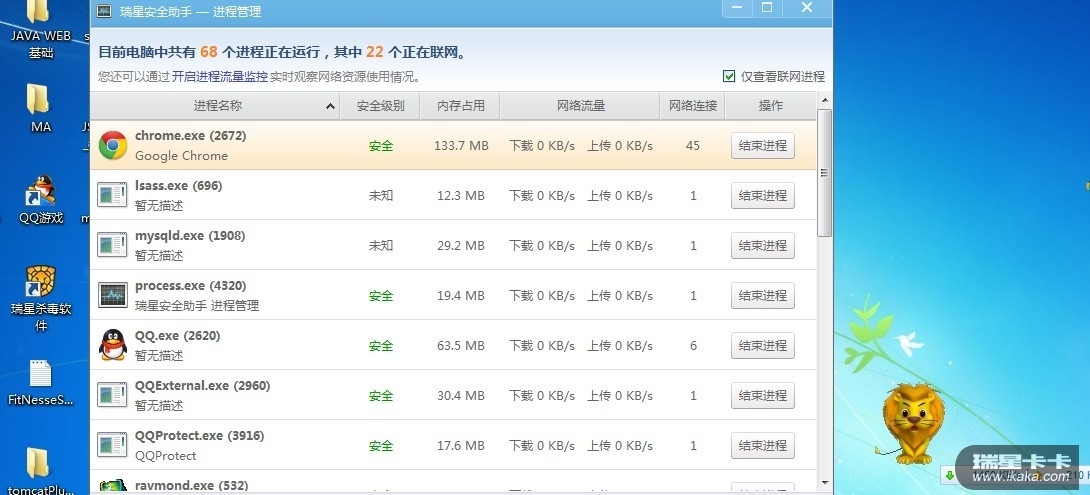
Task: Sort by the 网络流量 column header
Action: click(580, 106)
